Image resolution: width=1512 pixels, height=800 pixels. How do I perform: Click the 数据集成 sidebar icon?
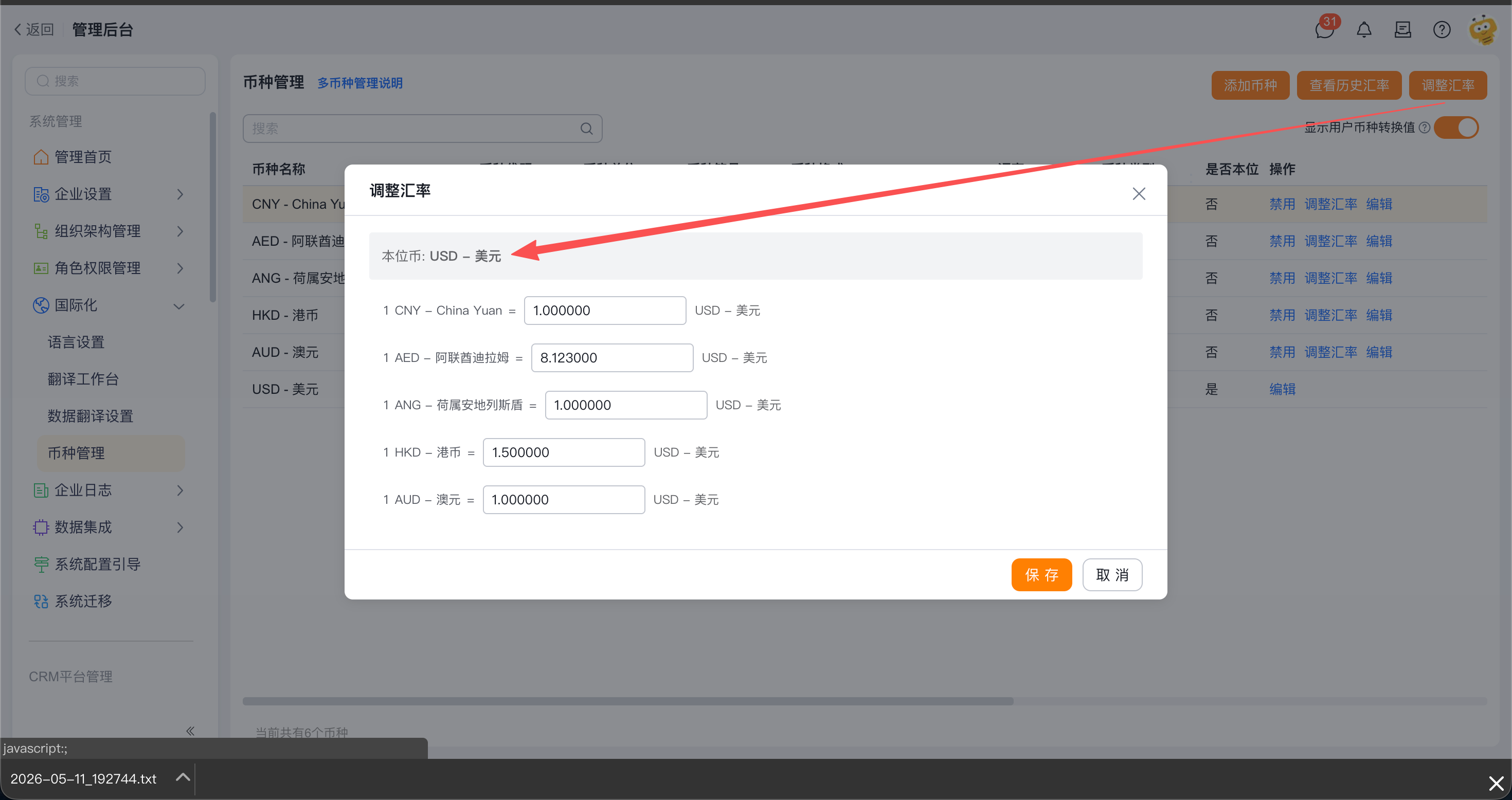pyautogui.click(x=41, y=526)
